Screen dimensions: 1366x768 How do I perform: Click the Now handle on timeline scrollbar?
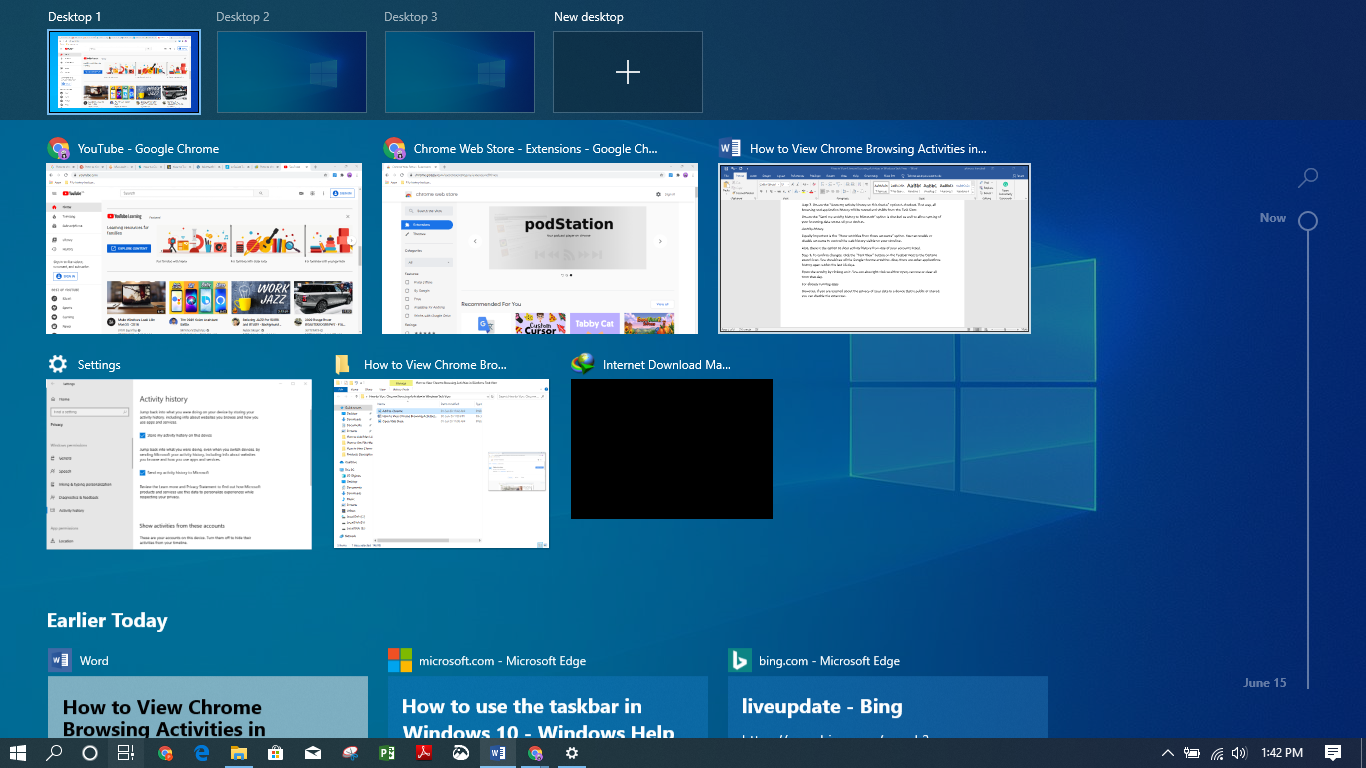coord(1307,220)
